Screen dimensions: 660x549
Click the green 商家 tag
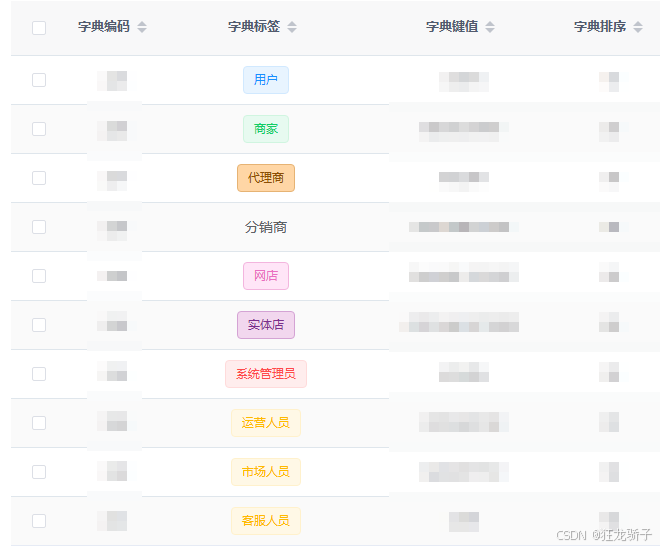click(266, 129)
